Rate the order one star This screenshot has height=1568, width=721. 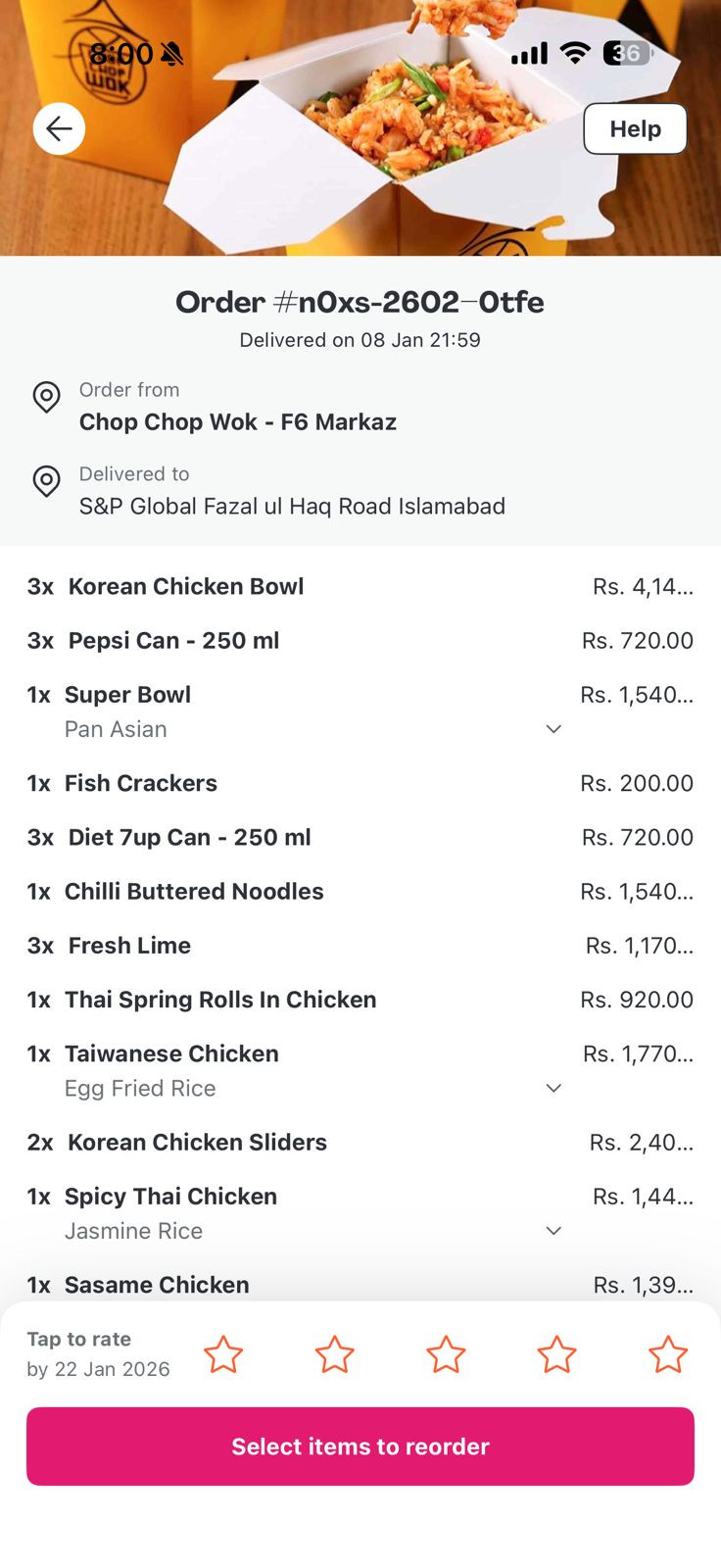[223, 1354]
